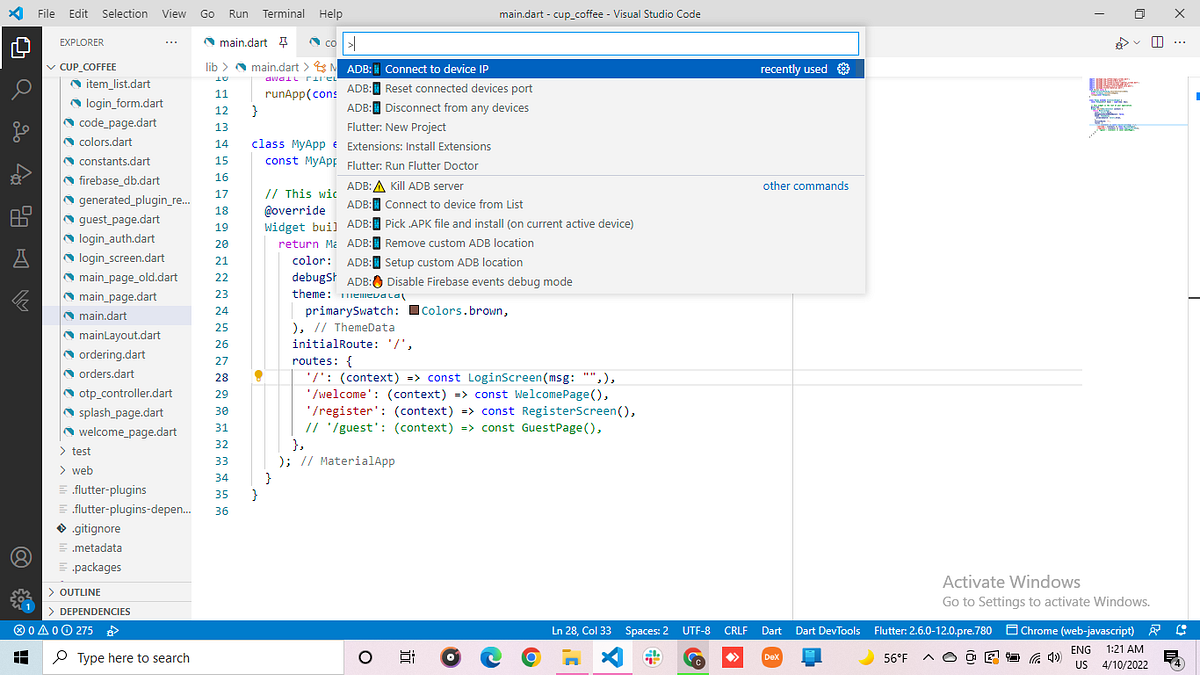
Task: Open the Manage gear in activity bar
Action: [21, 599]
